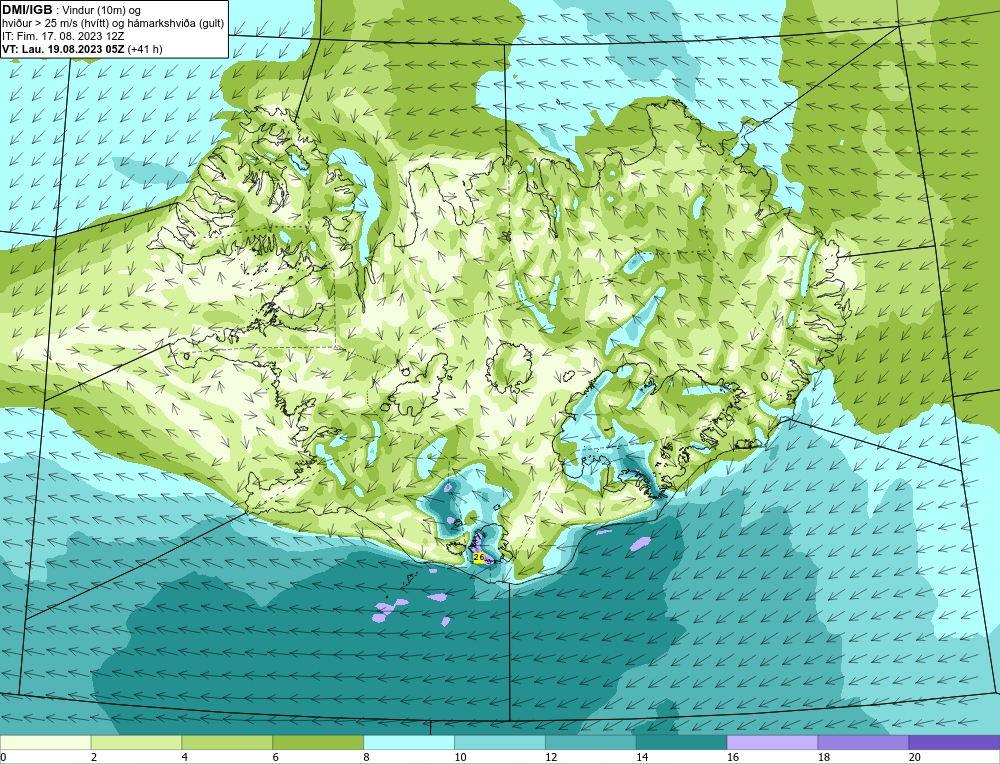Viewport: 1000px width, 764px height.
Task: Click the 'hviður > 25 m/s (hvítt)' legend line
Action: click(x=113, y=23)
